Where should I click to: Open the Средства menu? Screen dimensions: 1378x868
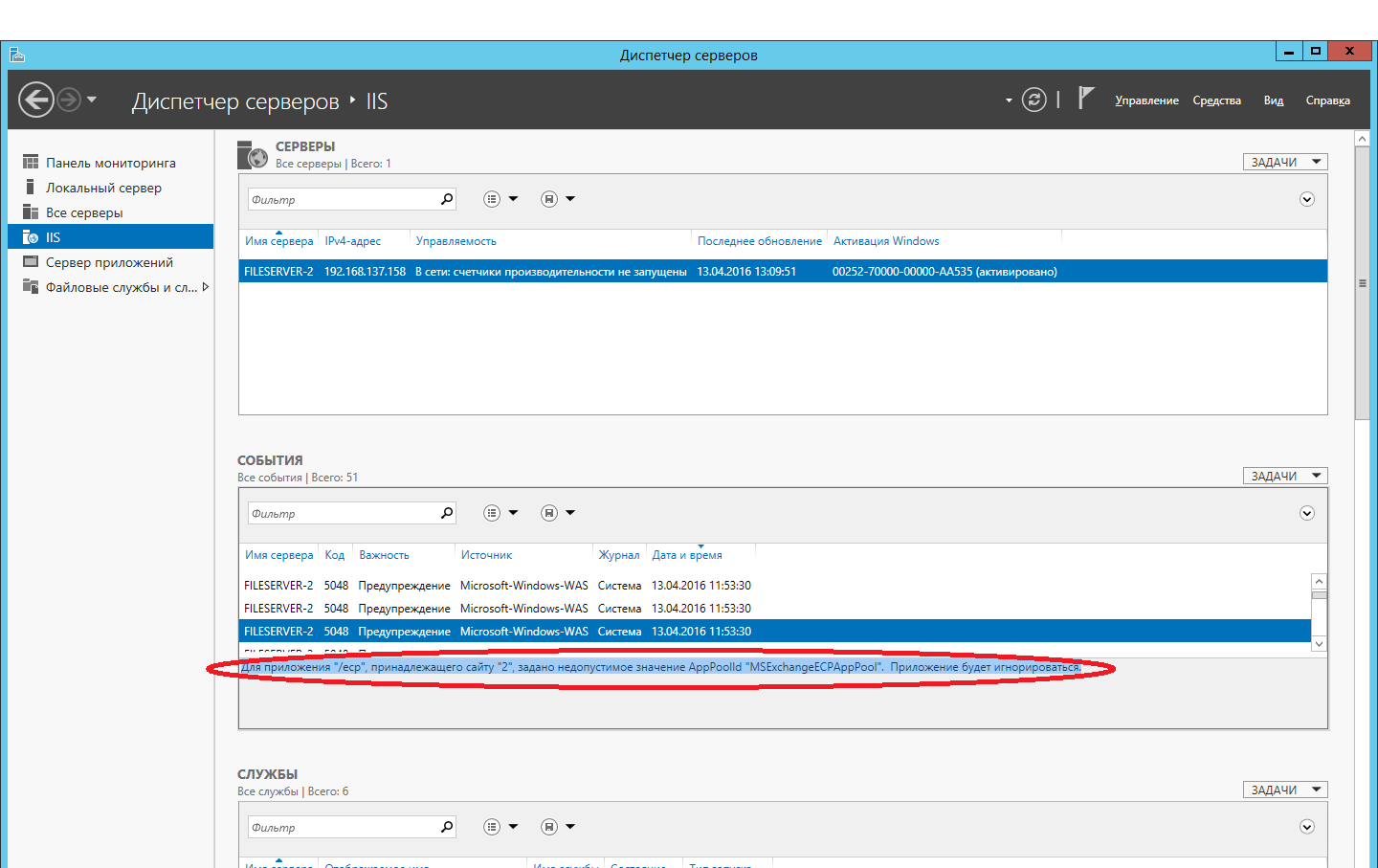tap(1216, 100)
